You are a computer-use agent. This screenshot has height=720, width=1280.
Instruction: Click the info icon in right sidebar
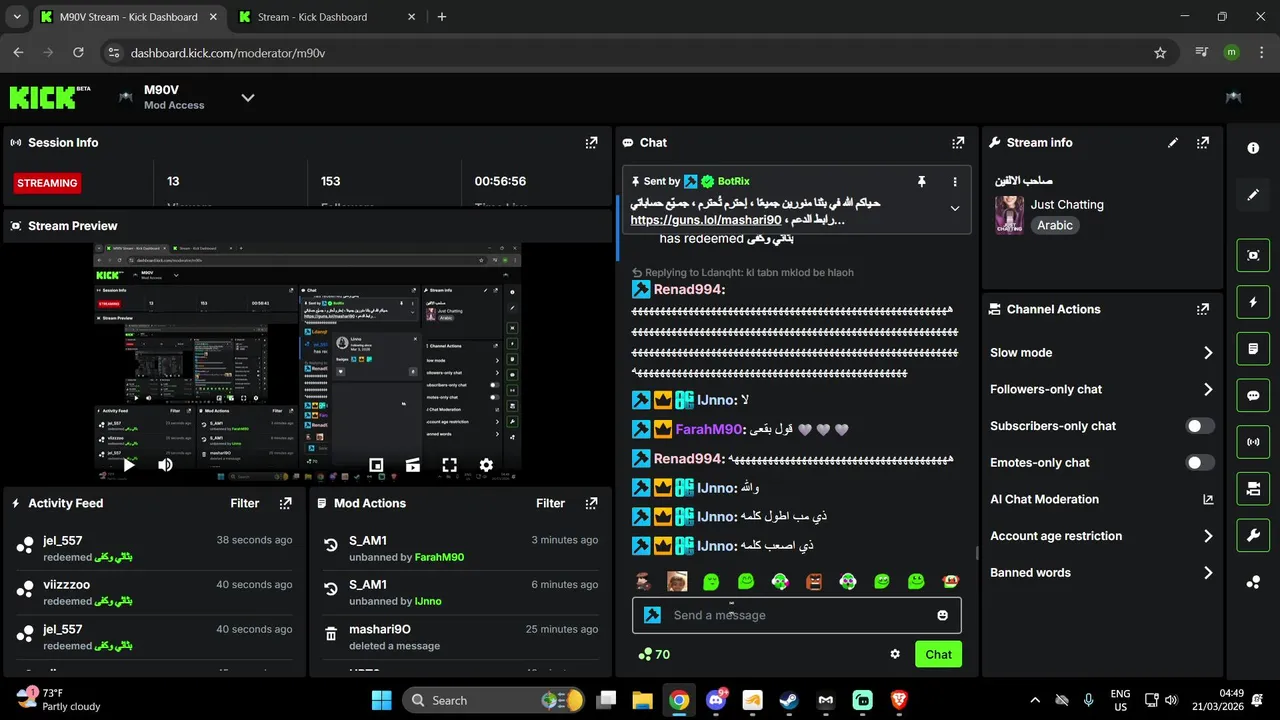1253,148
